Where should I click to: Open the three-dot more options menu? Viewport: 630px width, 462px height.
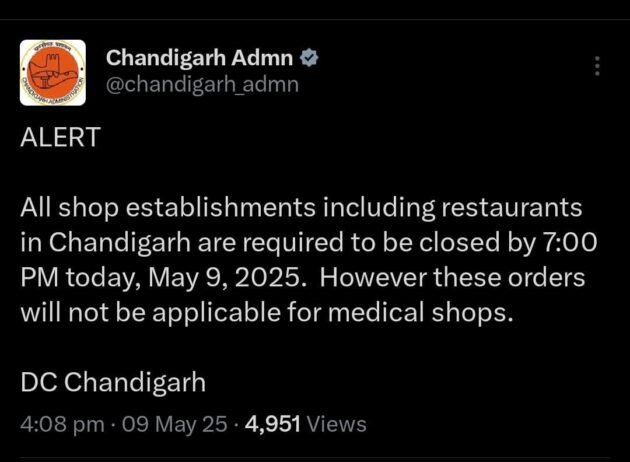(x=597, y=66)
